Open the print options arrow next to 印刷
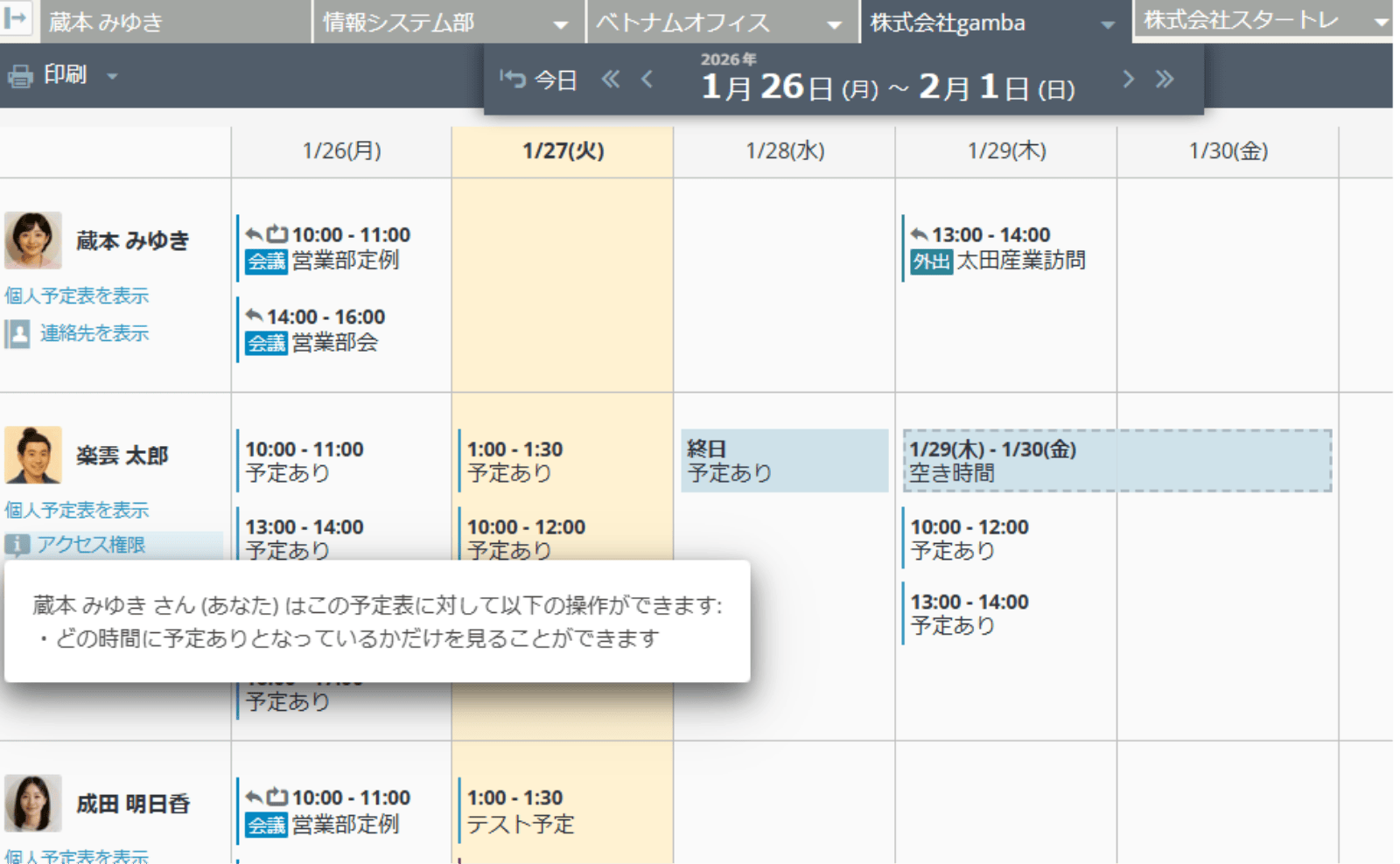1400x864 pixels. (112, 76)
